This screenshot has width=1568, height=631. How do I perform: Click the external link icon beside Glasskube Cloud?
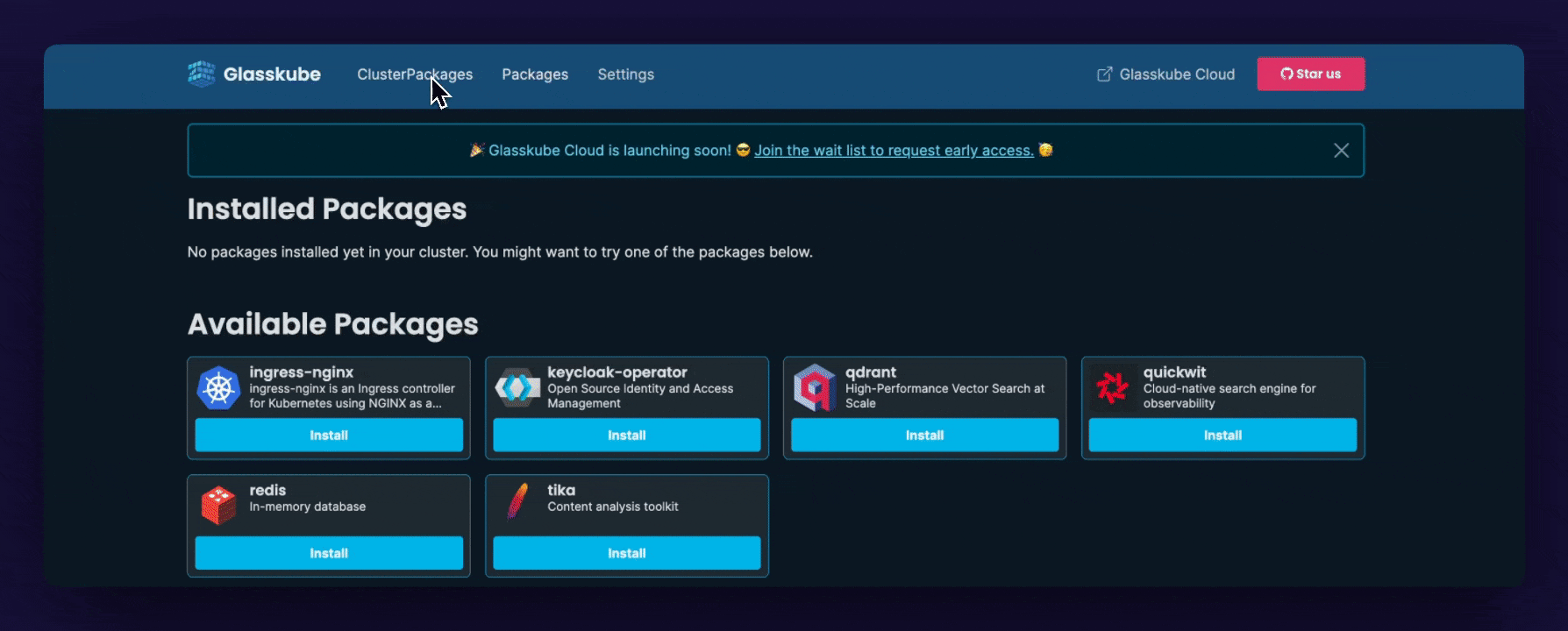pos(1104,74)
